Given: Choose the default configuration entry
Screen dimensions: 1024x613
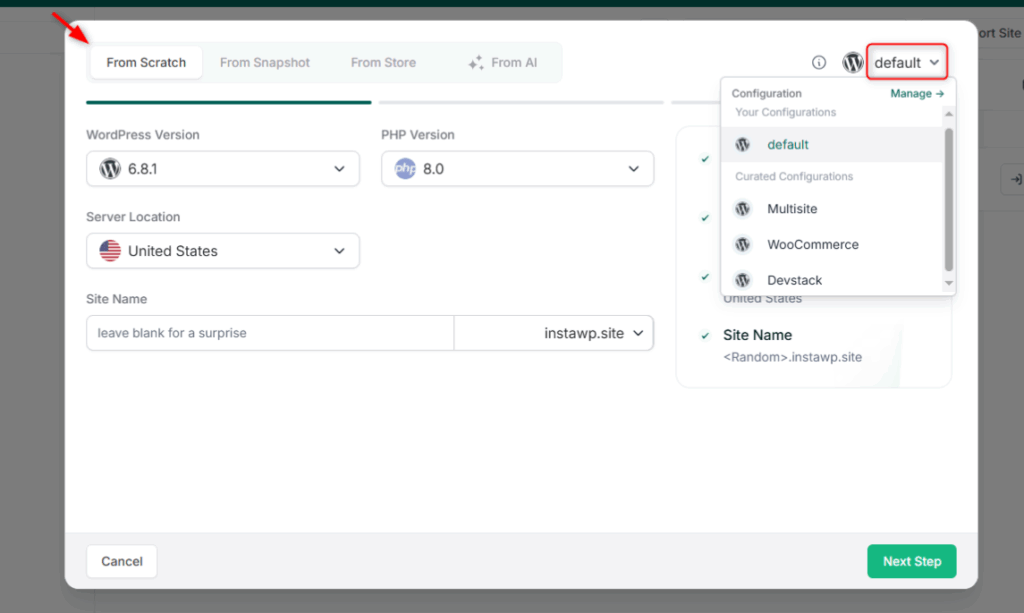Looking at the screenshot, I should (x=832, y=144).
